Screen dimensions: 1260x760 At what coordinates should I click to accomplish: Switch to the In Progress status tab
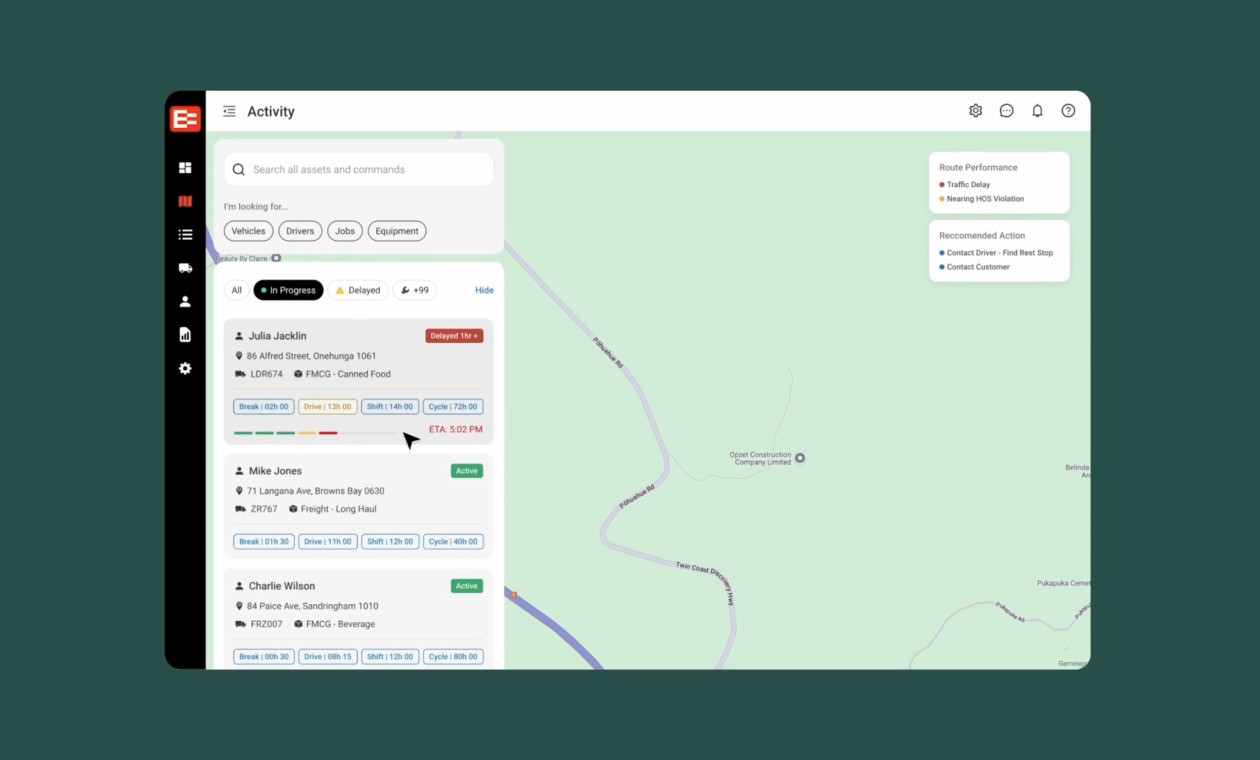coord(288,290)
